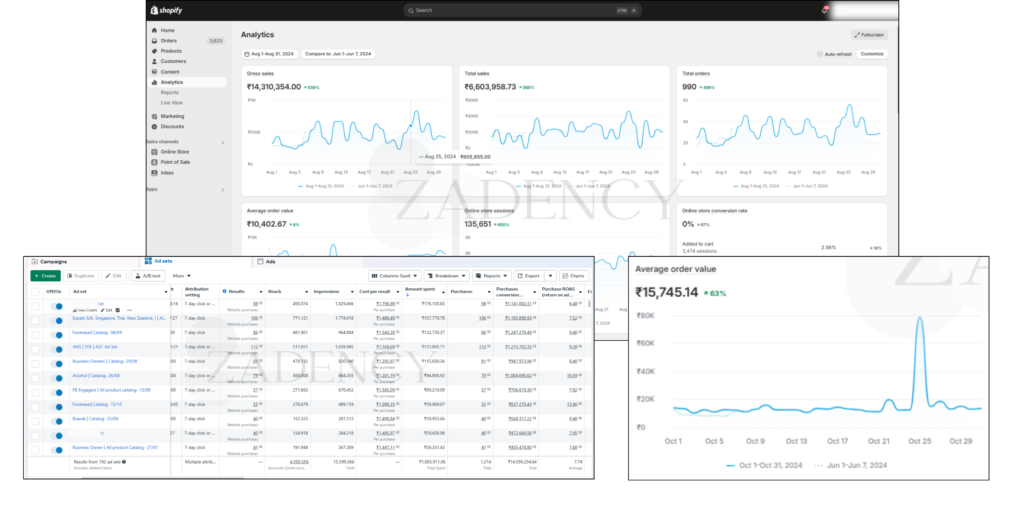The image size is (1024, 512).
Task: Open the Orders section in sidebar
Action: point(168,41)
